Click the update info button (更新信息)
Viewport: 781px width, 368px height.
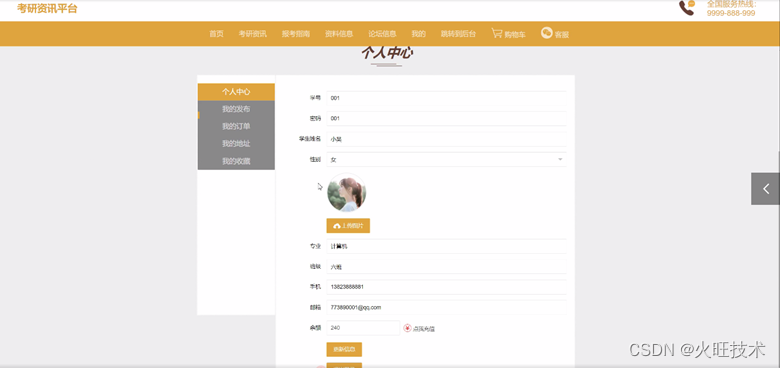click(x=344, y=350)
